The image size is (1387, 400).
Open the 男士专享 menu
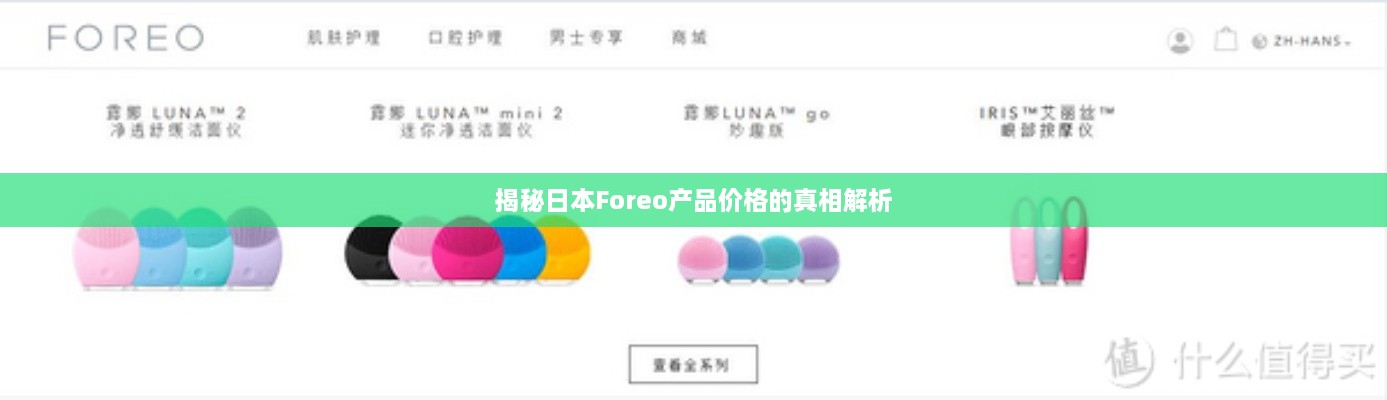(586, 38)
